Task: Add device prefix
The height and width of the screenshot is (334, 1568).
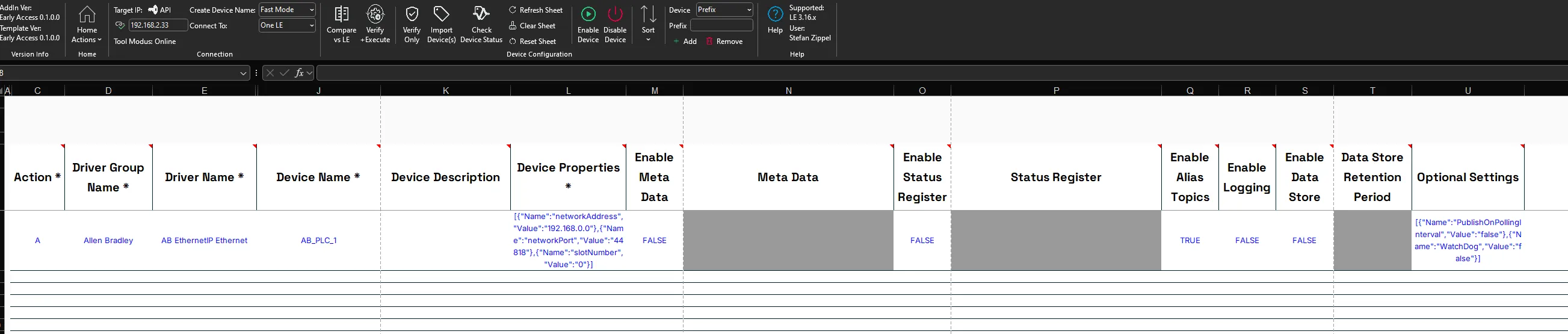Action: pos(685,42)
